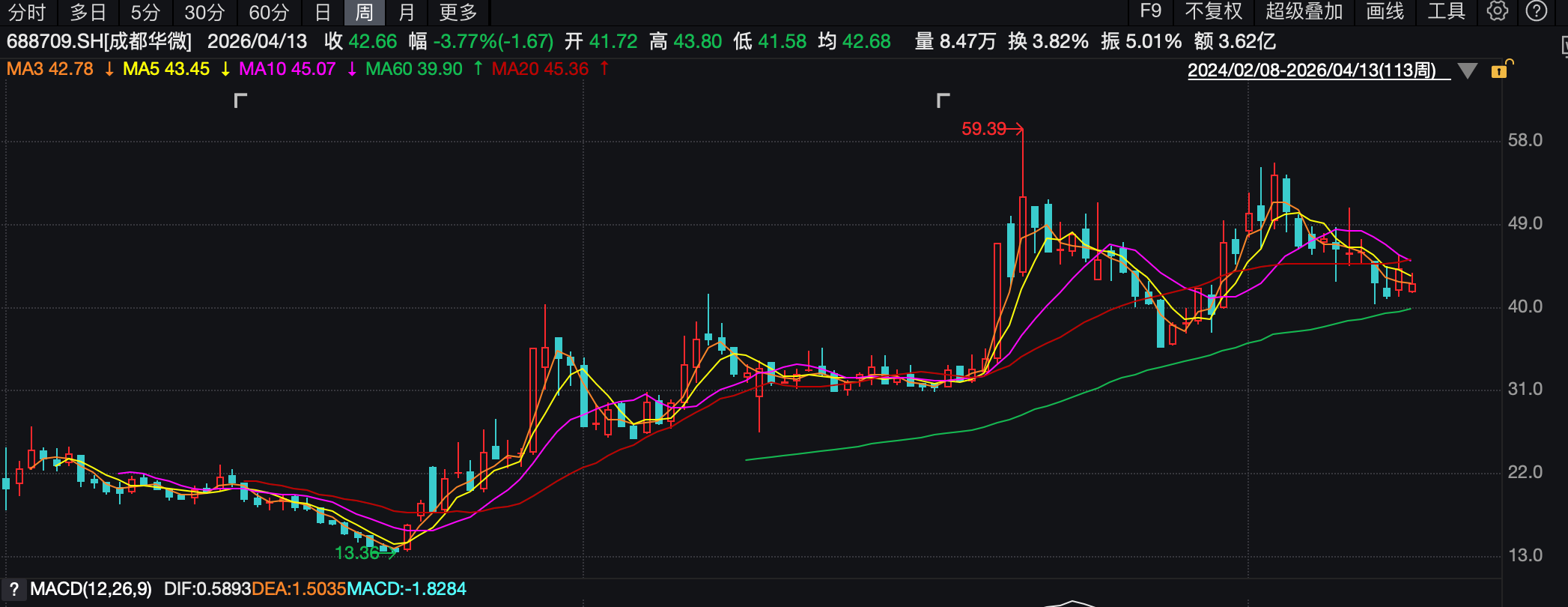Click the MA5 43.45 indicator label
Image resolution: width=1568 pixels, height=607 pixels.
pyautogui.click(x=166, y=69)
